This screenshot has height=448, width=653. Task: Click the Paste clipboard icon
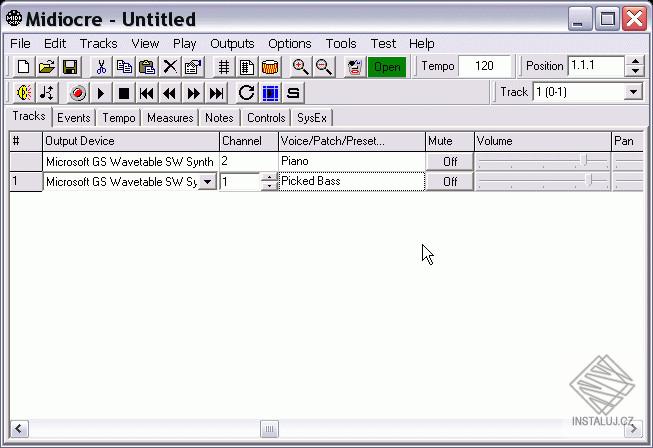tap(147, 67)
